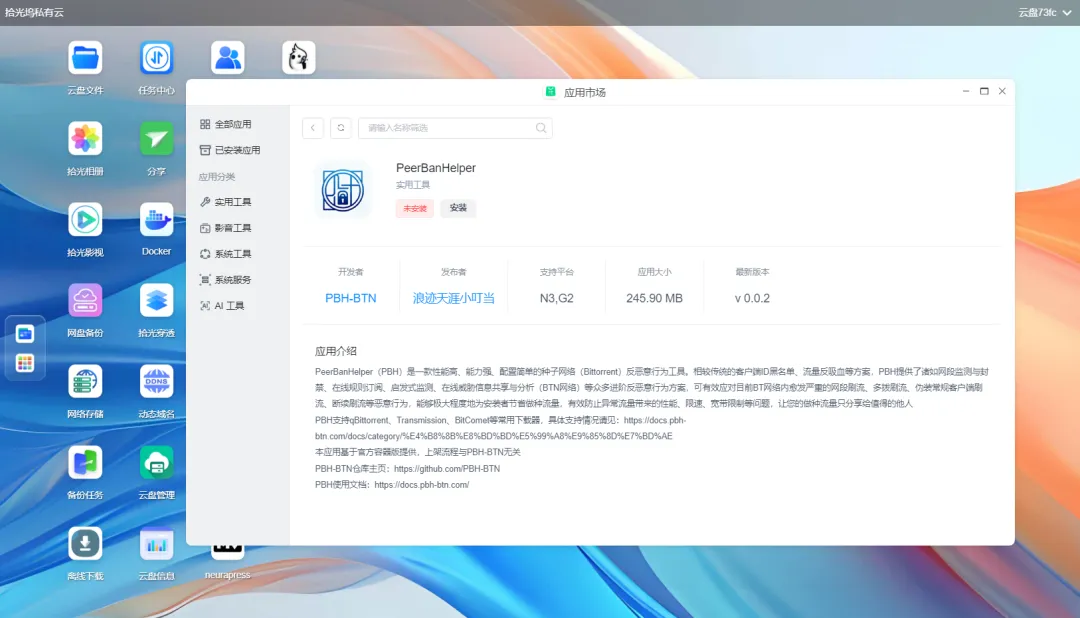The image size is (1080, 618).
Task: Expand the 云盘73fc account dropdown
Action: (1045, 12)
